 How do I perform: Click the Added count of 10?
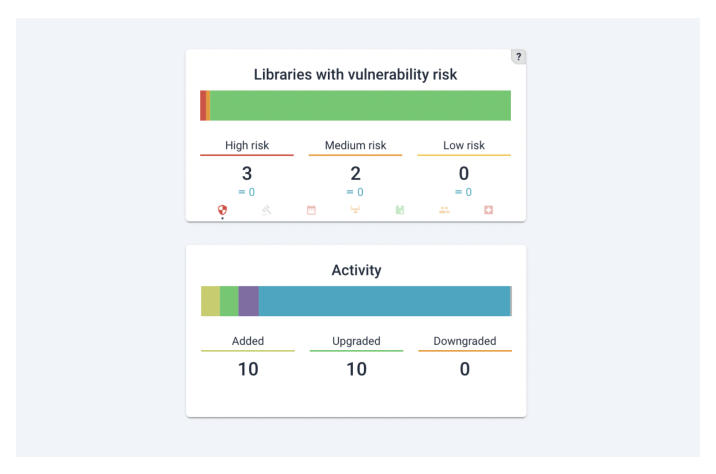tap(248, 369)
